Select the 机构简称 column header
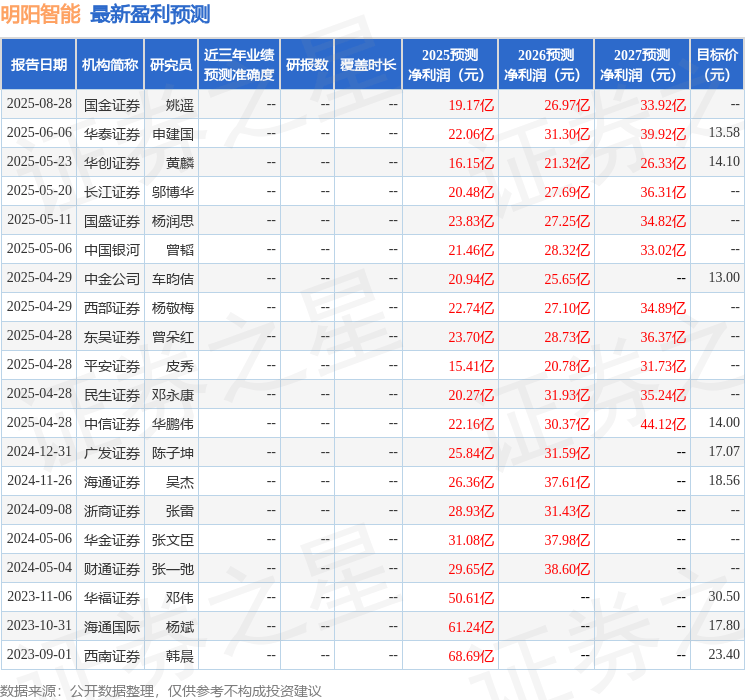The image size is (745, 700). pyautogui.click(x=110, y=65)
